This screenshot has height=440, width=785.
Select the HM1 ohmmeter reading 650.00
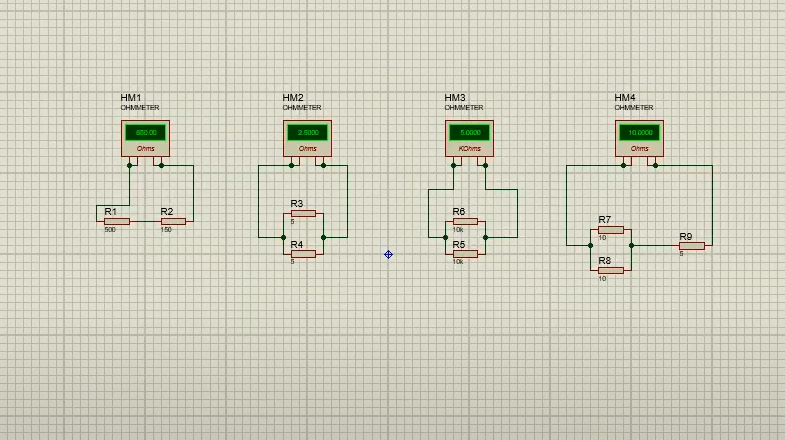145,138
